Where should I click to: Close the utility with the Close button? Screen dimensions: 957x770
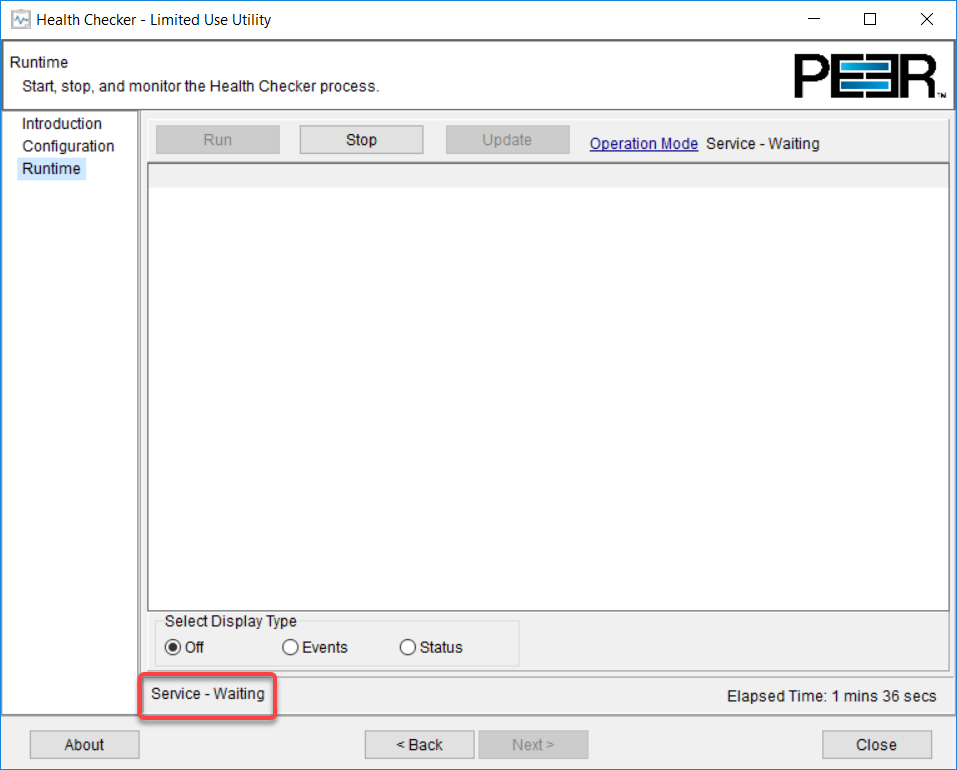tap(876, 744)
